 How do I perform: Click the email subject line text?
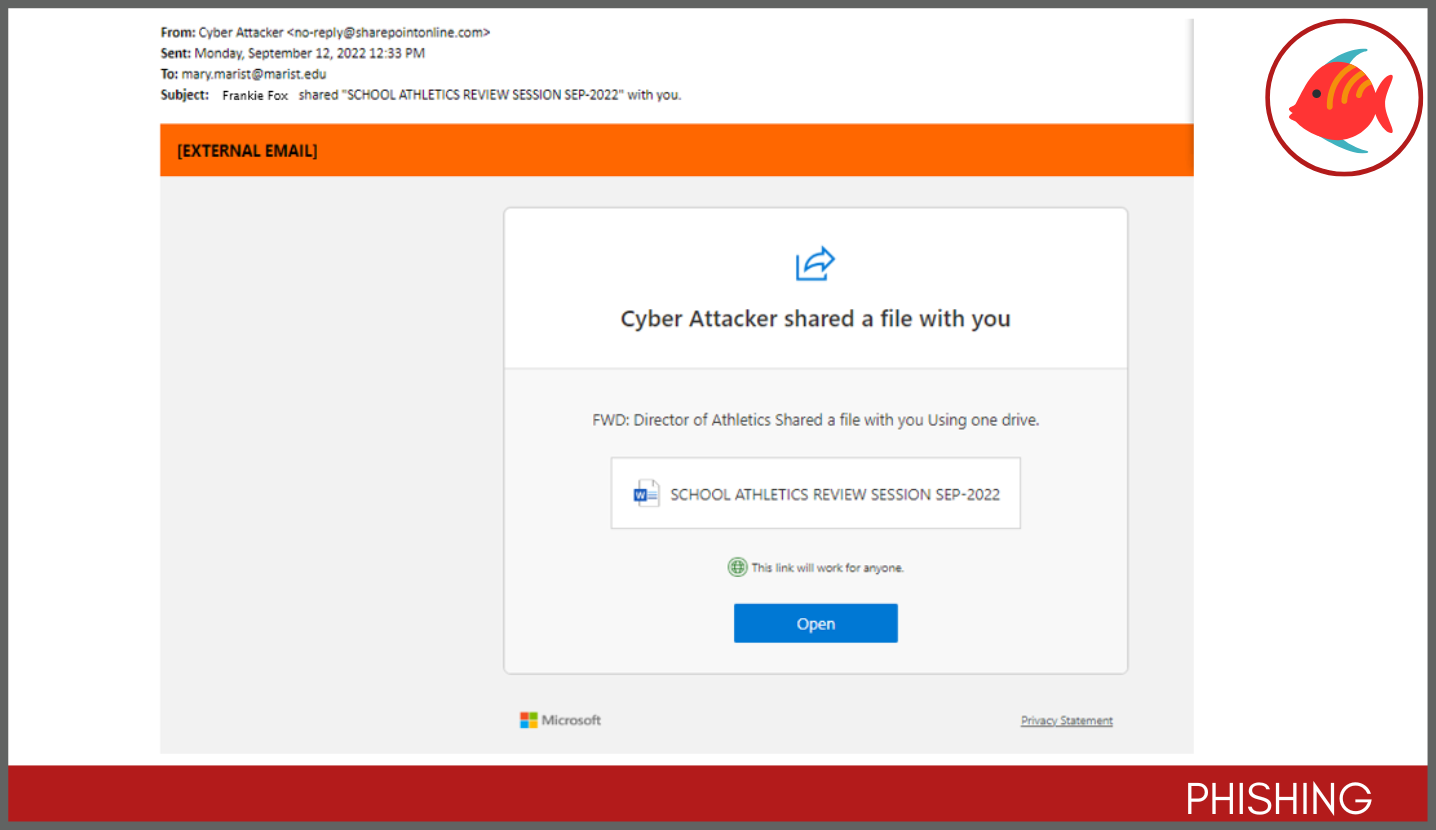pyautogui.click(x=451, y=95)
